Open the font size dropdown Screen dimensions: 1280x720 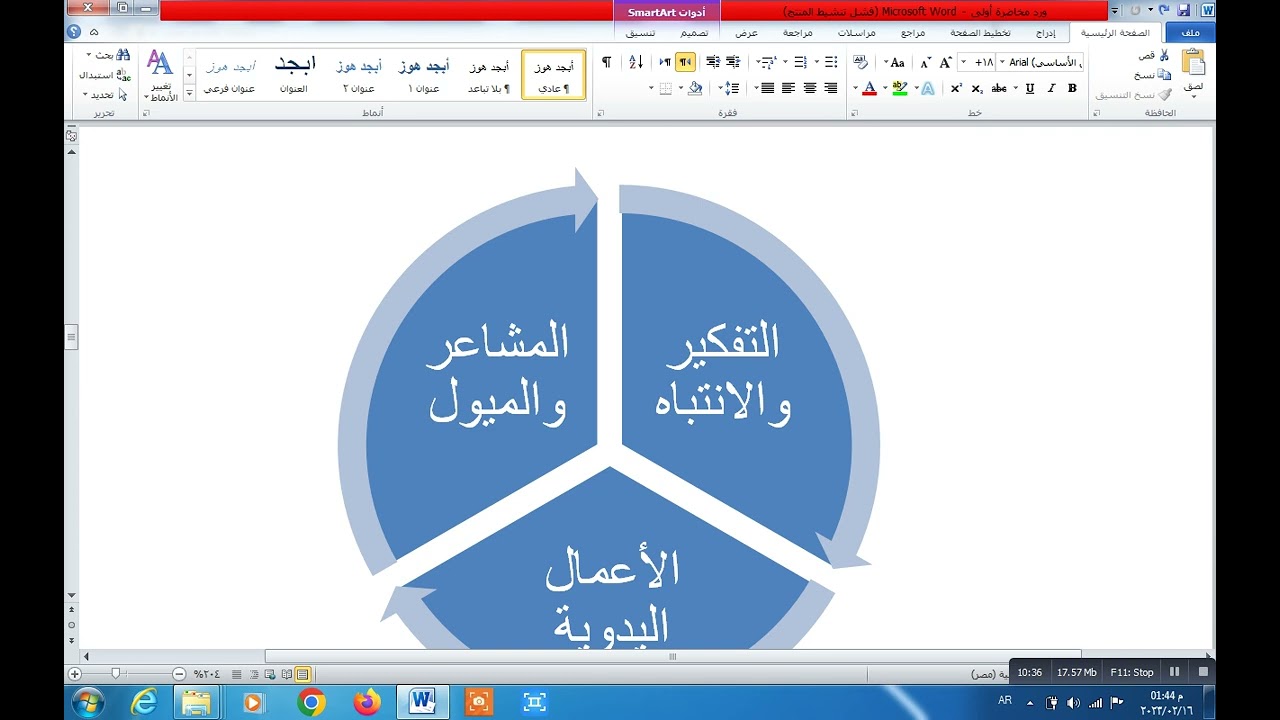pos(963,62)
